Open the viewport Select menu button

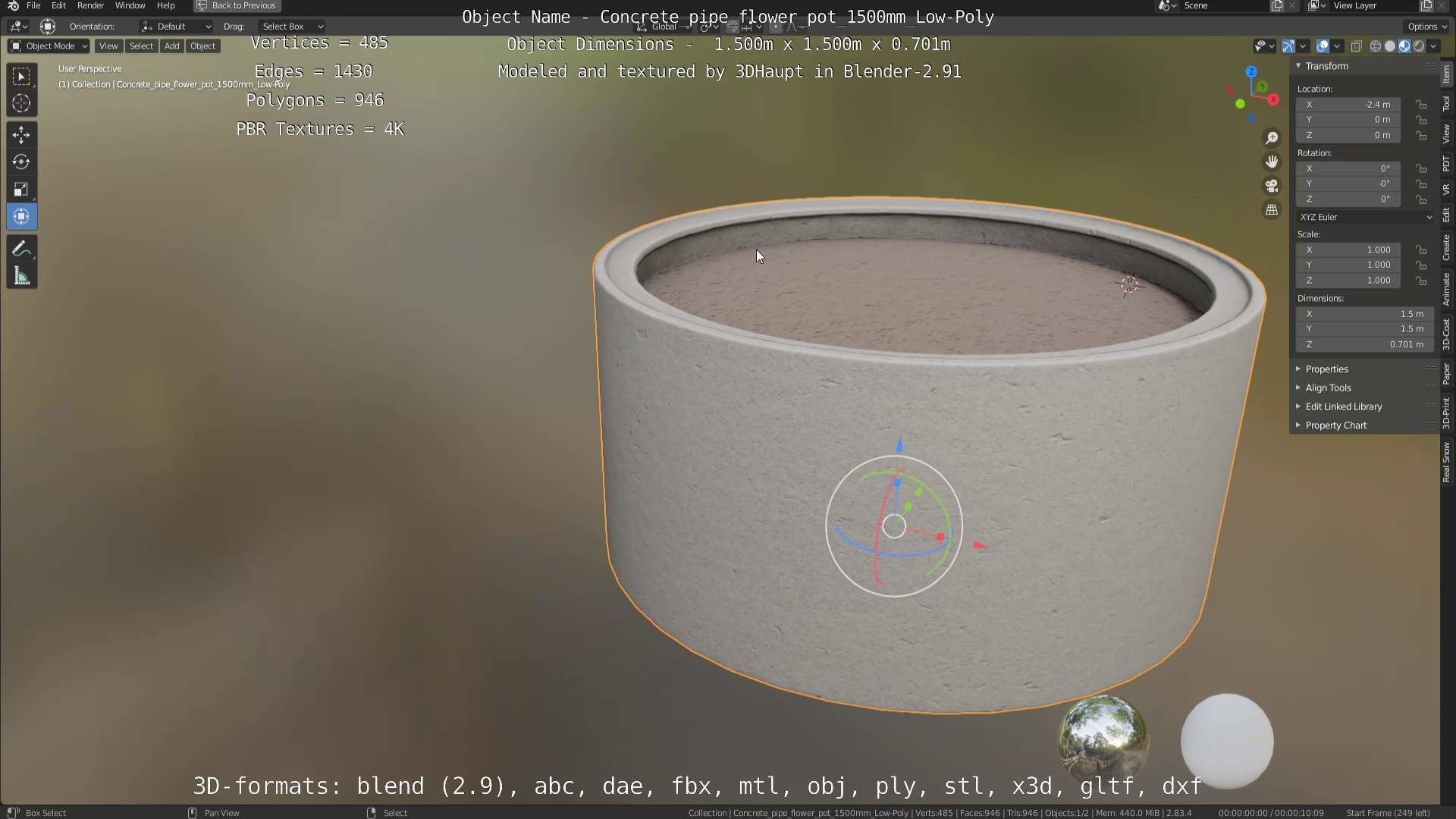click(x=141, y=46)
